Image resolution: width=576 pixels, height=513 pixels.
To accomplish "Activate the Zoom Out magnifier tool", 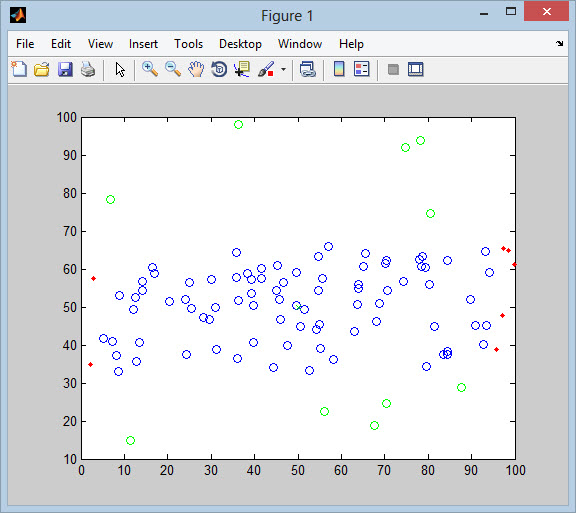I will [173, 69].
